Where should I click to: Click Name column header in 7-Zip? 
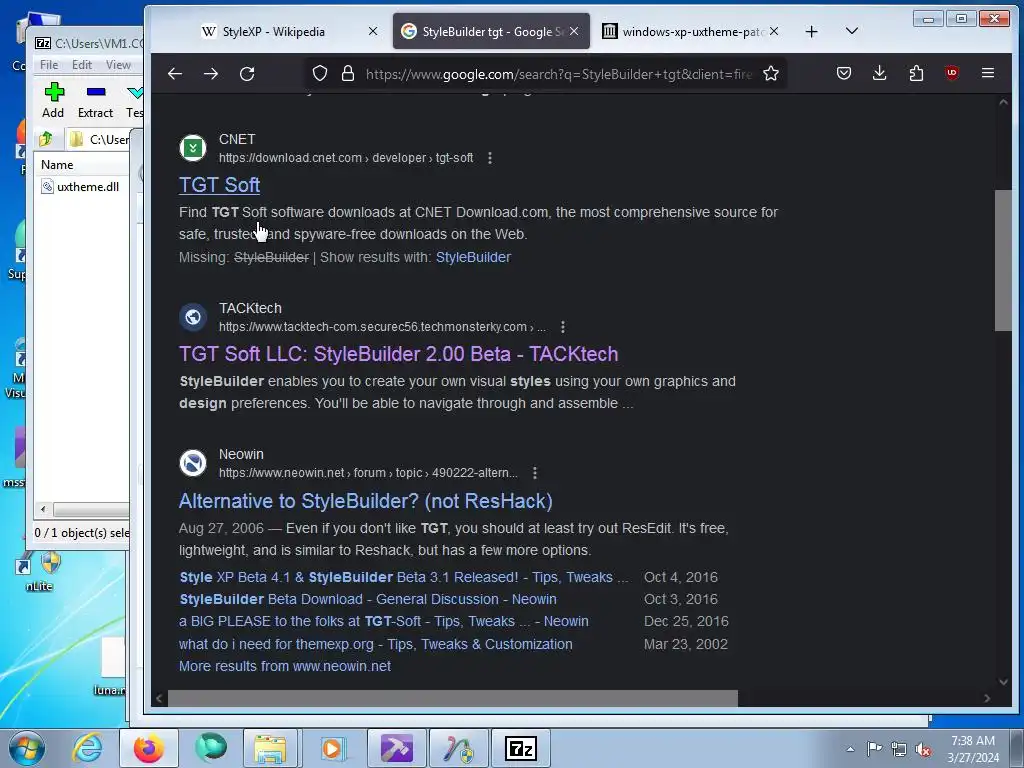click(x=83, y=165)
